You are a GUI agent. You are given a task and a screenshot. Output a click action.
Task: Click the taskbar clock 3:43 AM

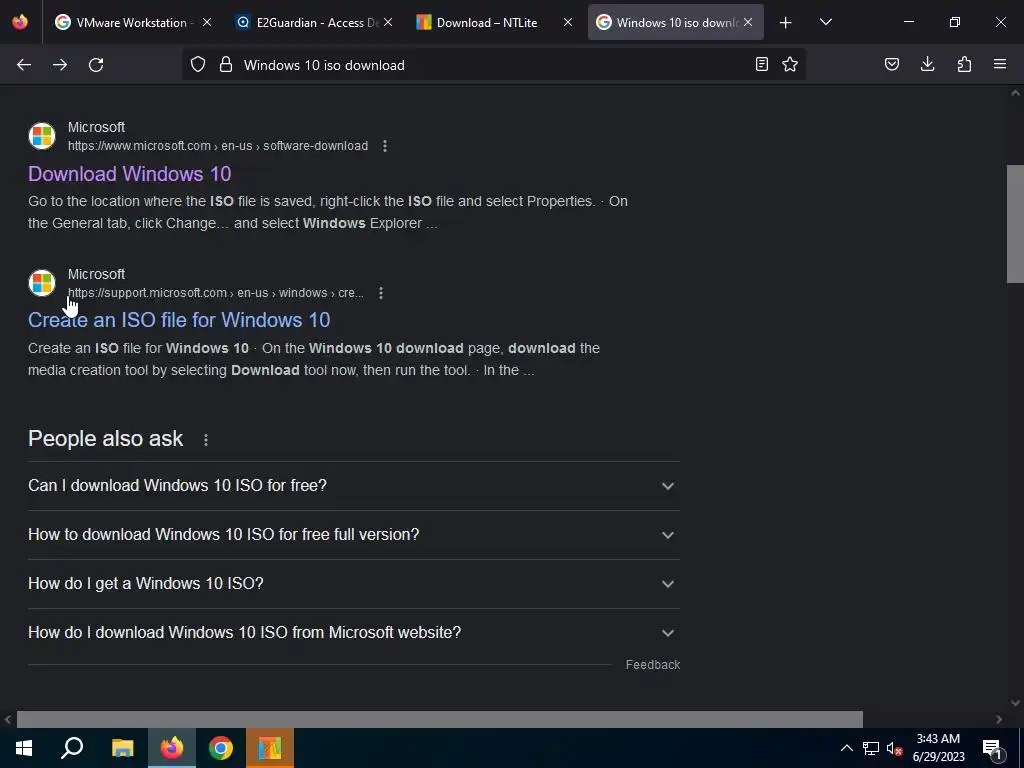938,739
